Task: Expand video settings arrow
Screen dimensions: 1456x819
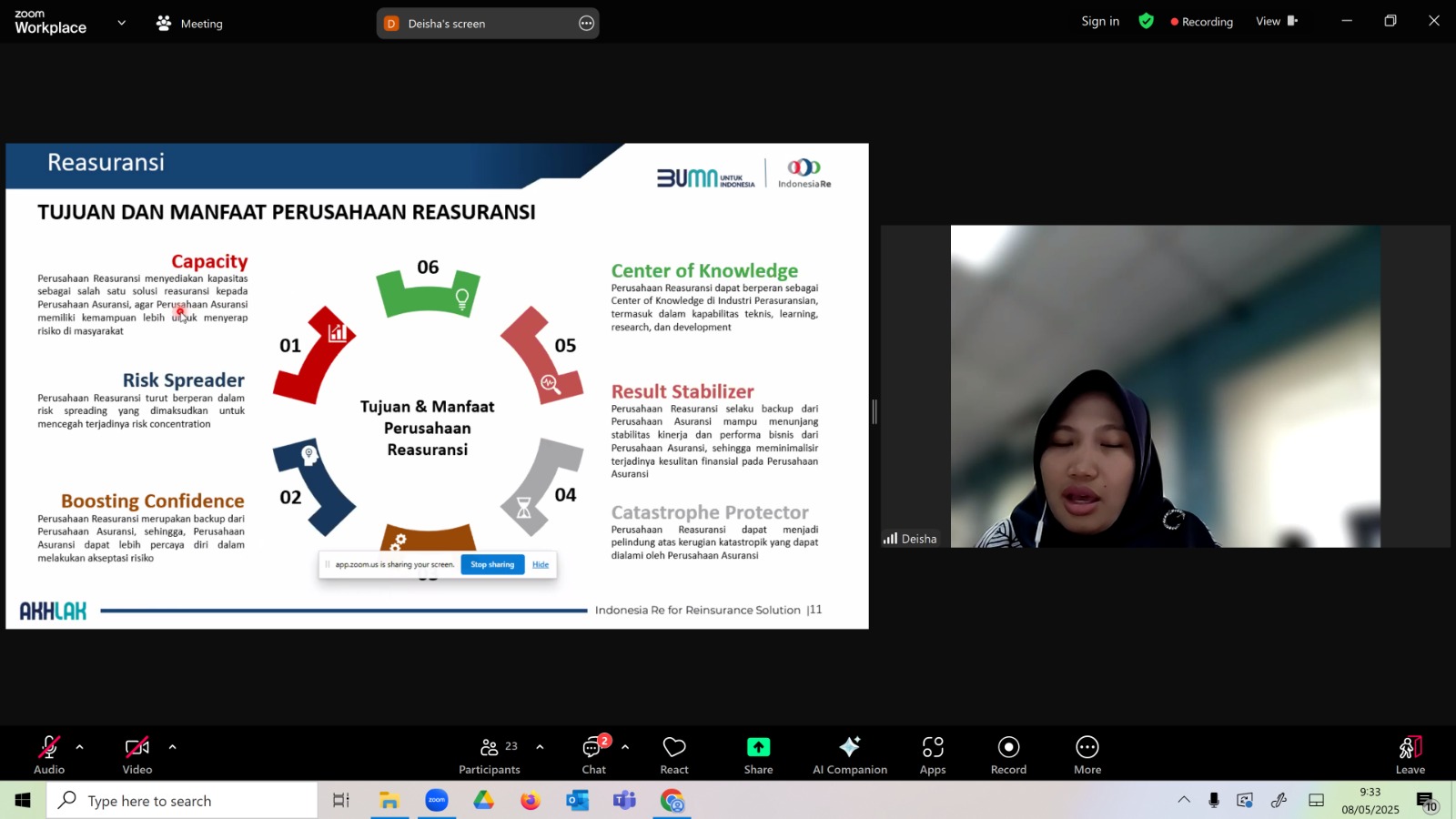Action: [x=172, y=747]
